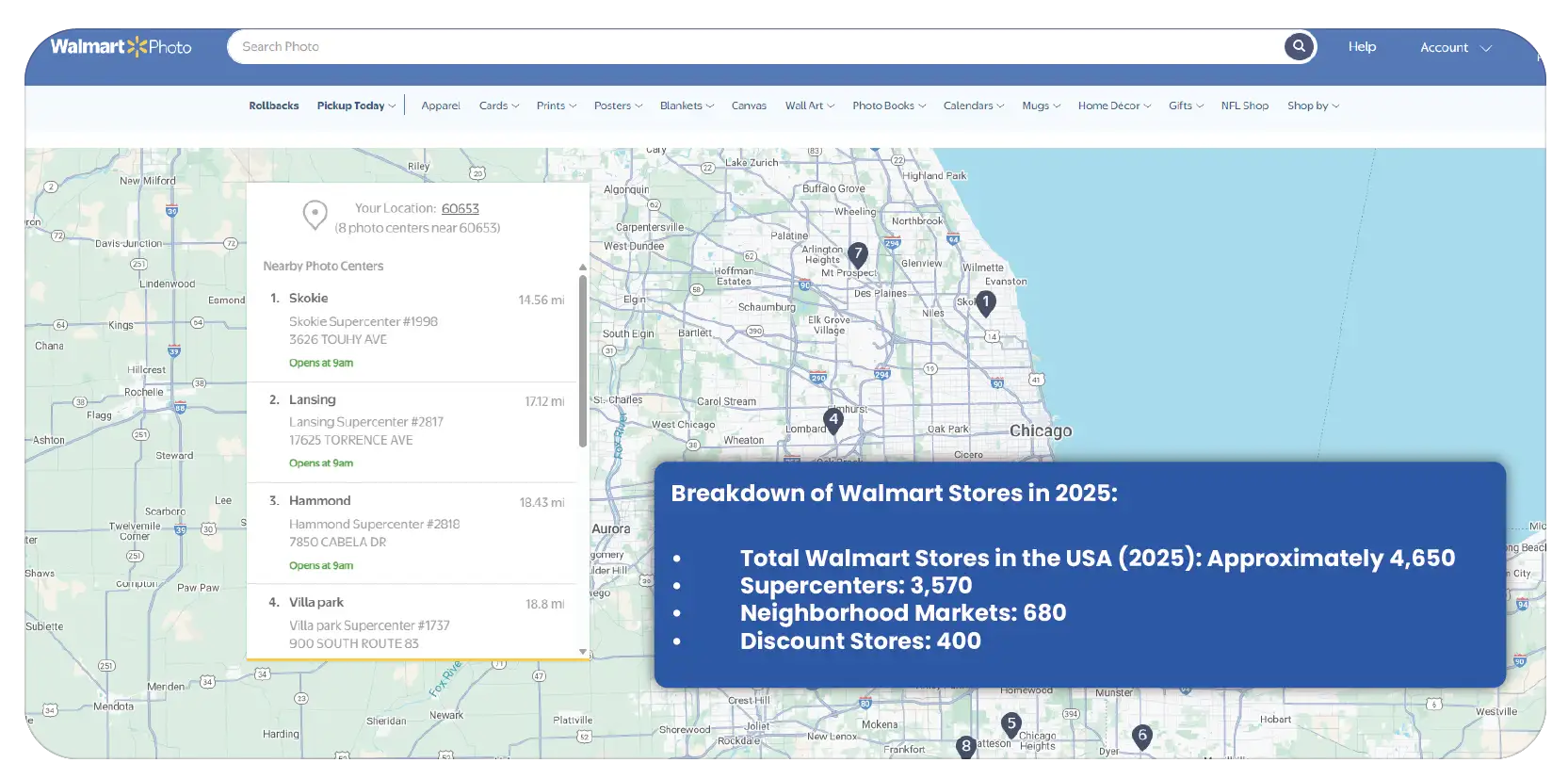Click map marker 7 near Mt Prospect
Viewport: 1568px width, 779px height.
pos(858,254)
